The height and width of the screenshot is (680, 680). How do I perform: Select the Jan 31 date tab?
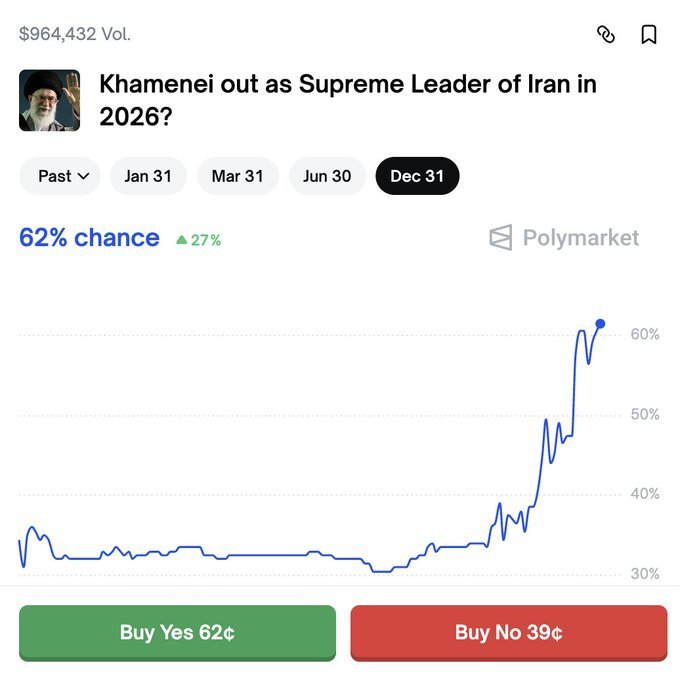[x=148, y=176]
